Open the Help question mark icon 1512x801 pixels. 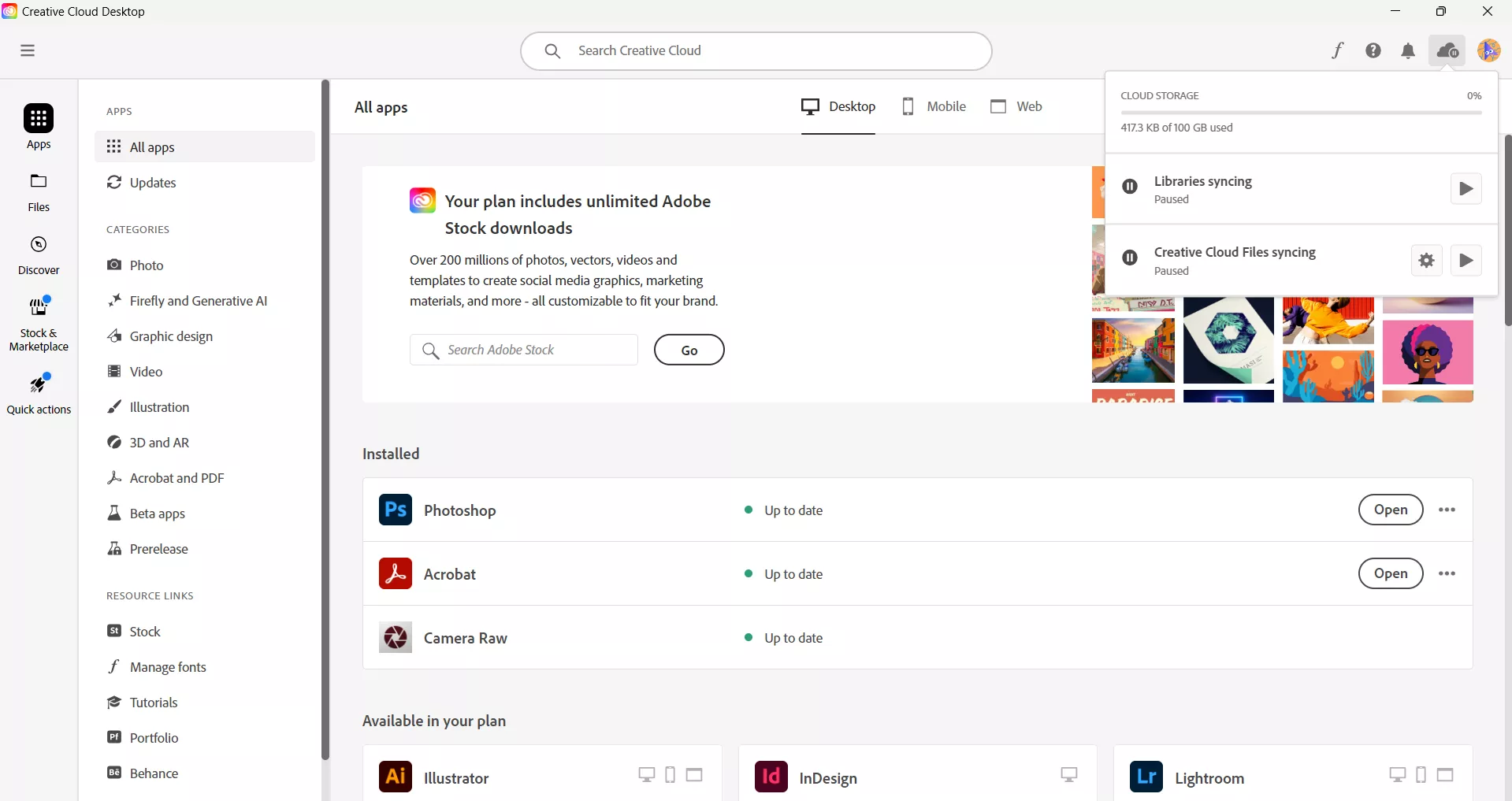click(1373, 50)
